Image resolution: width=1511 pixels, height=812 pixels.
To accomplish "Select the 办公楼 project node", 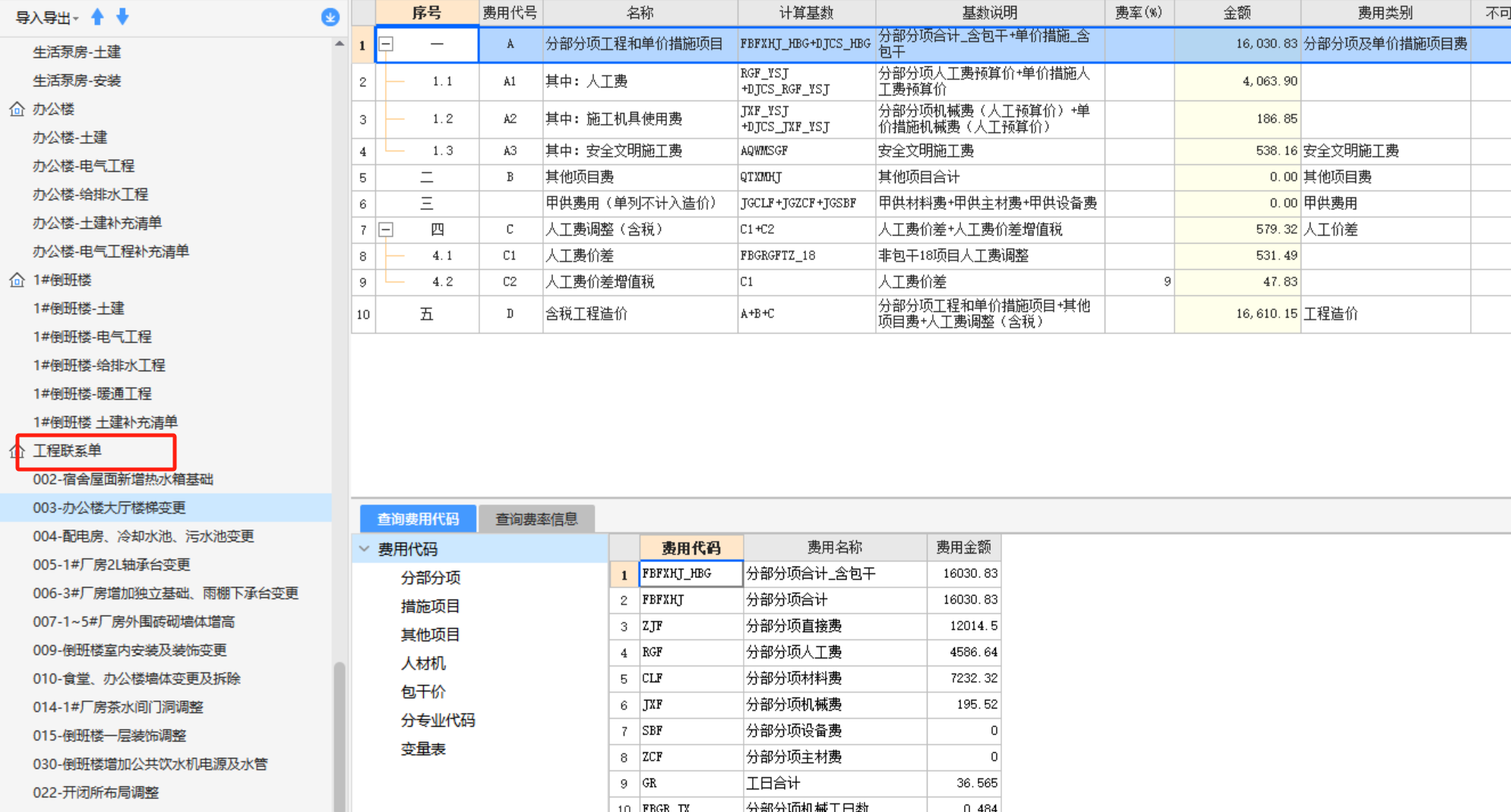I will point(53,109).
